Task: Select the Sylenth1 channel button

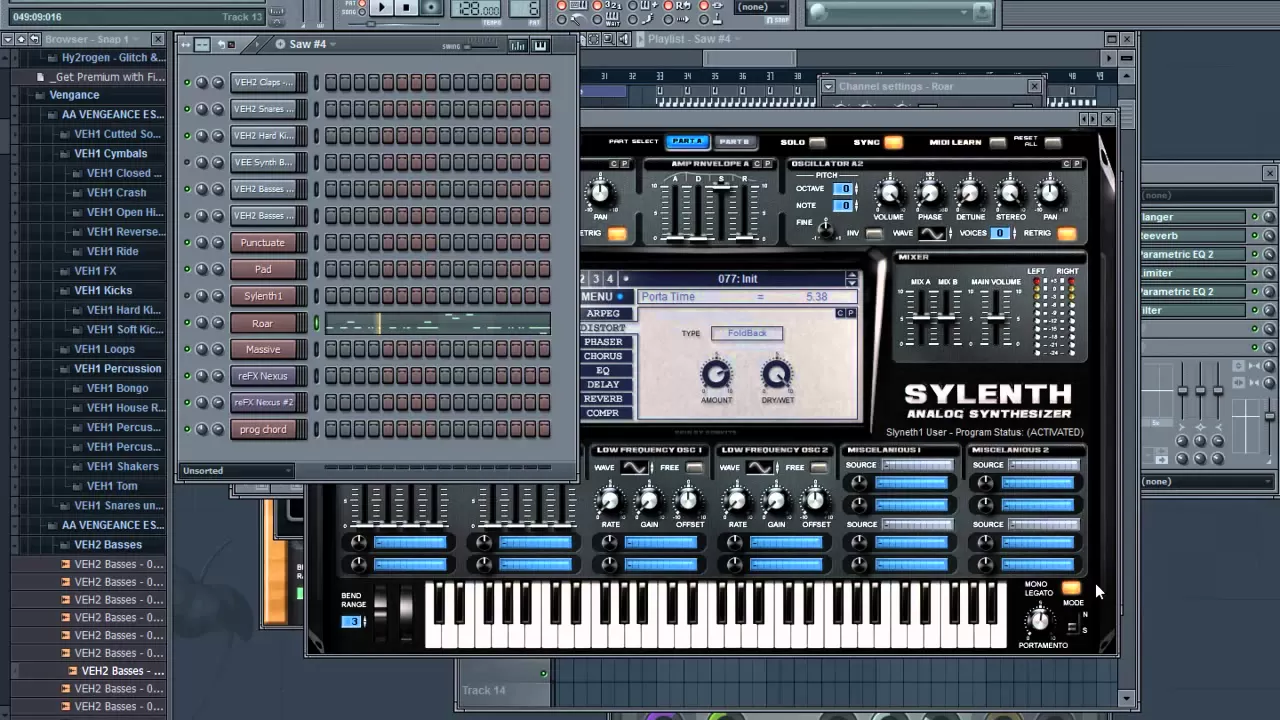Action: [x=262, y=296]
